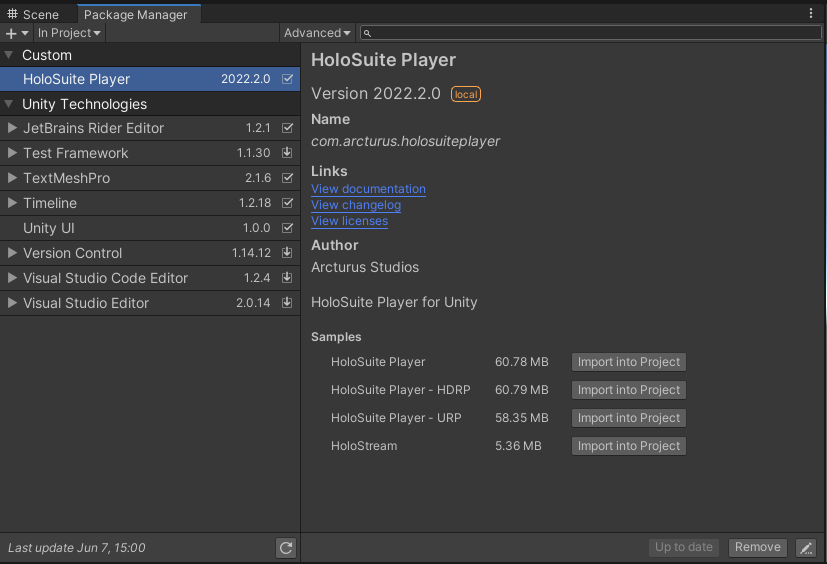Viewport: 827px width, 564px height.
Task: Click the 5.36 MB sample size
Action: pyautogui.click(x=518, y=446)
